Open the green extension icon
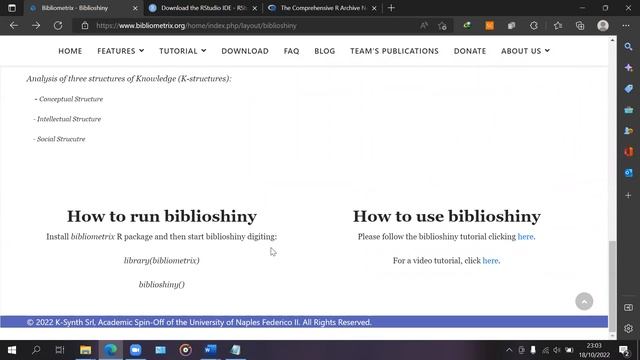Viewport: 640px width, 360px height. (467, 25)
